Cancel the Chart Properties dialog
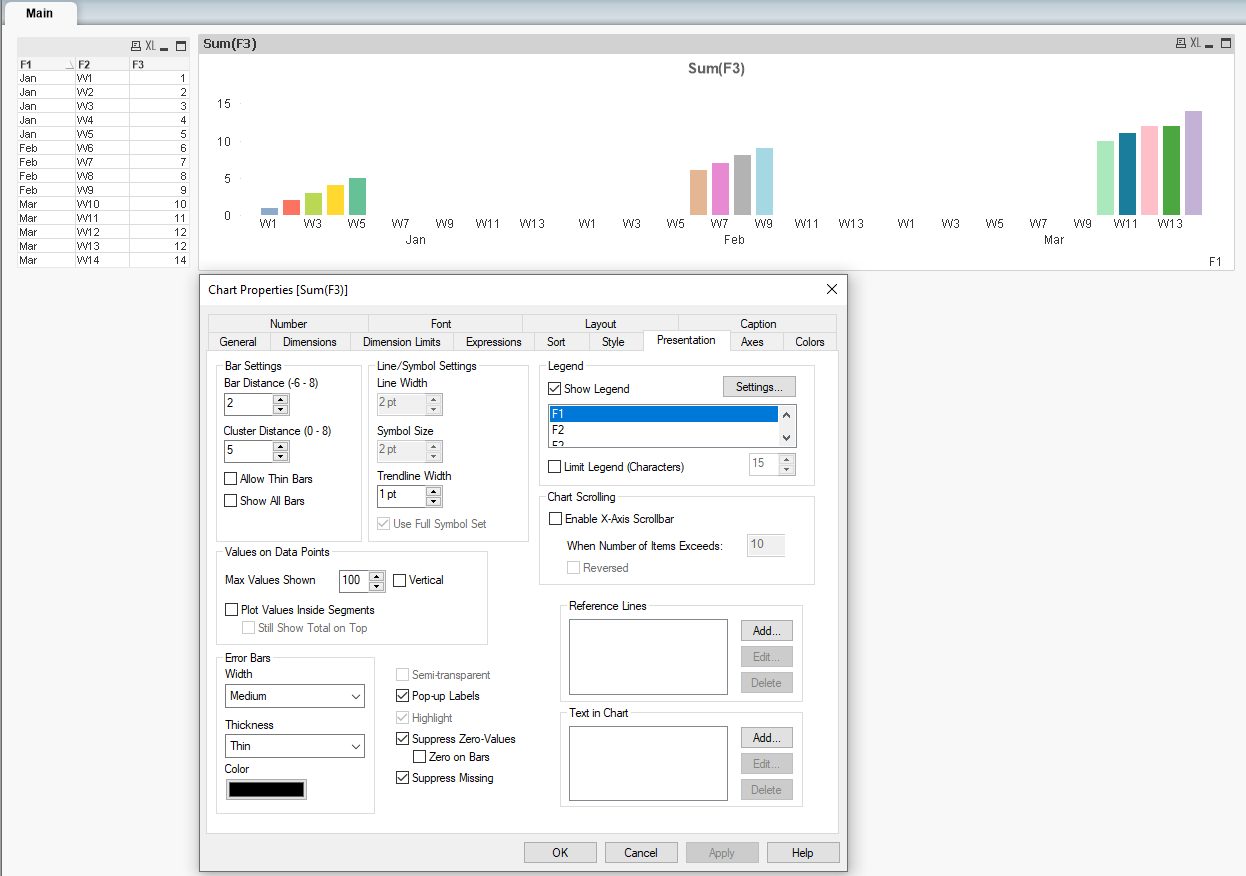 tap(641, 853)
